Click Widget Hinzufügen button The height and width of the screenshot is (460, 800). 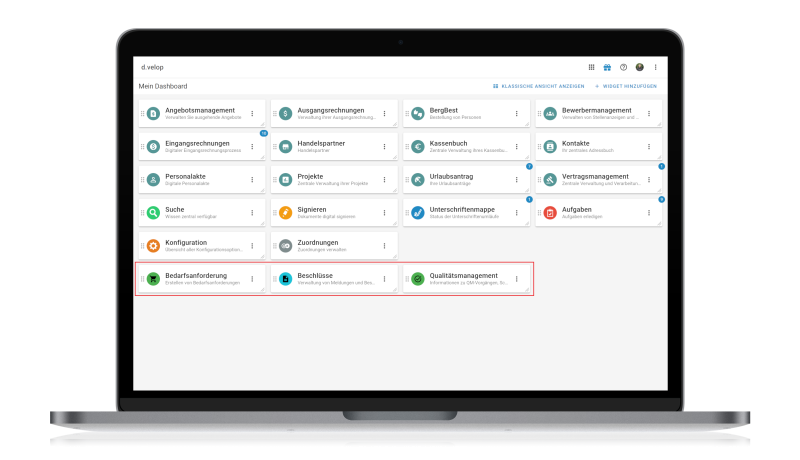[626, 87]
